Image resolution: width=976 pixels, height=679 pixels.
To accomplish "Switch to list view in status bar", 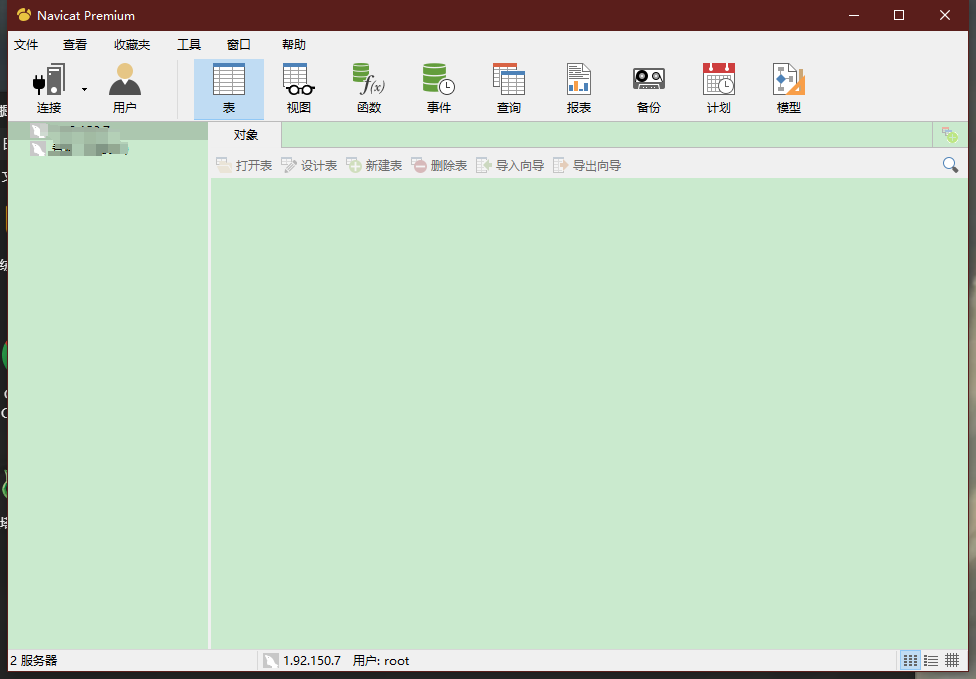I will [x=931, y=660].
